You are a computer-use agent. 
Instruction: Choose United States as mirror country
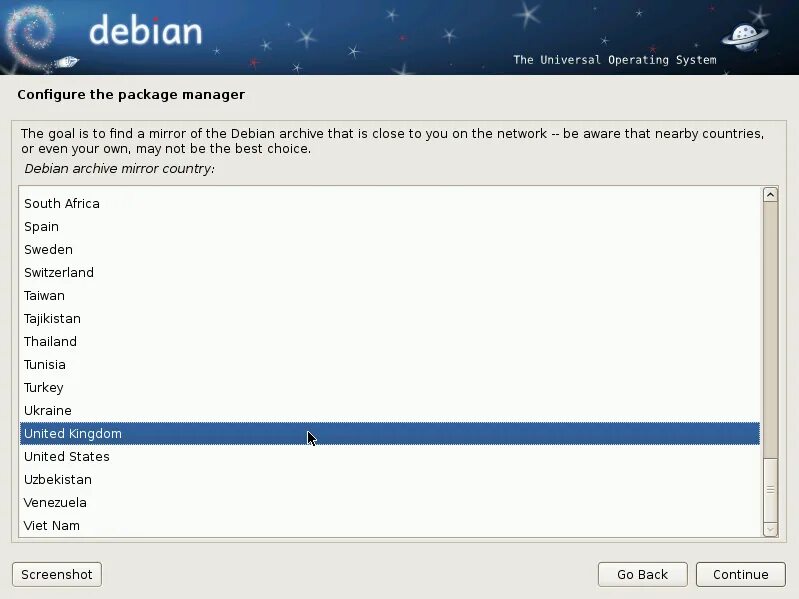pos(390,456)
